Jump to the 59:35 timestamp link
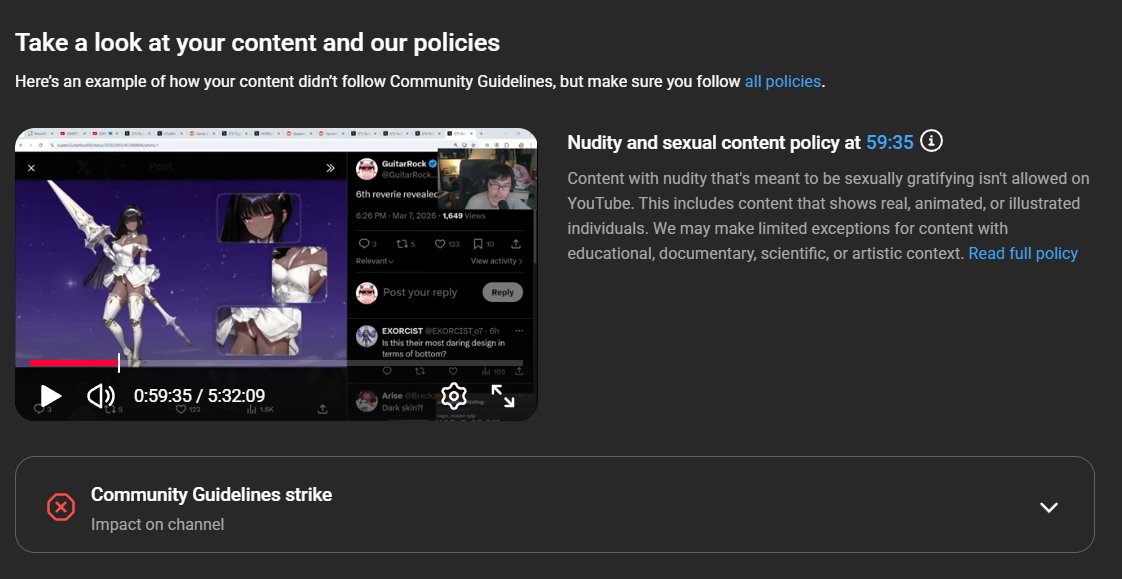The width and height of the screenshot is (1122, 579). point(889,142)
